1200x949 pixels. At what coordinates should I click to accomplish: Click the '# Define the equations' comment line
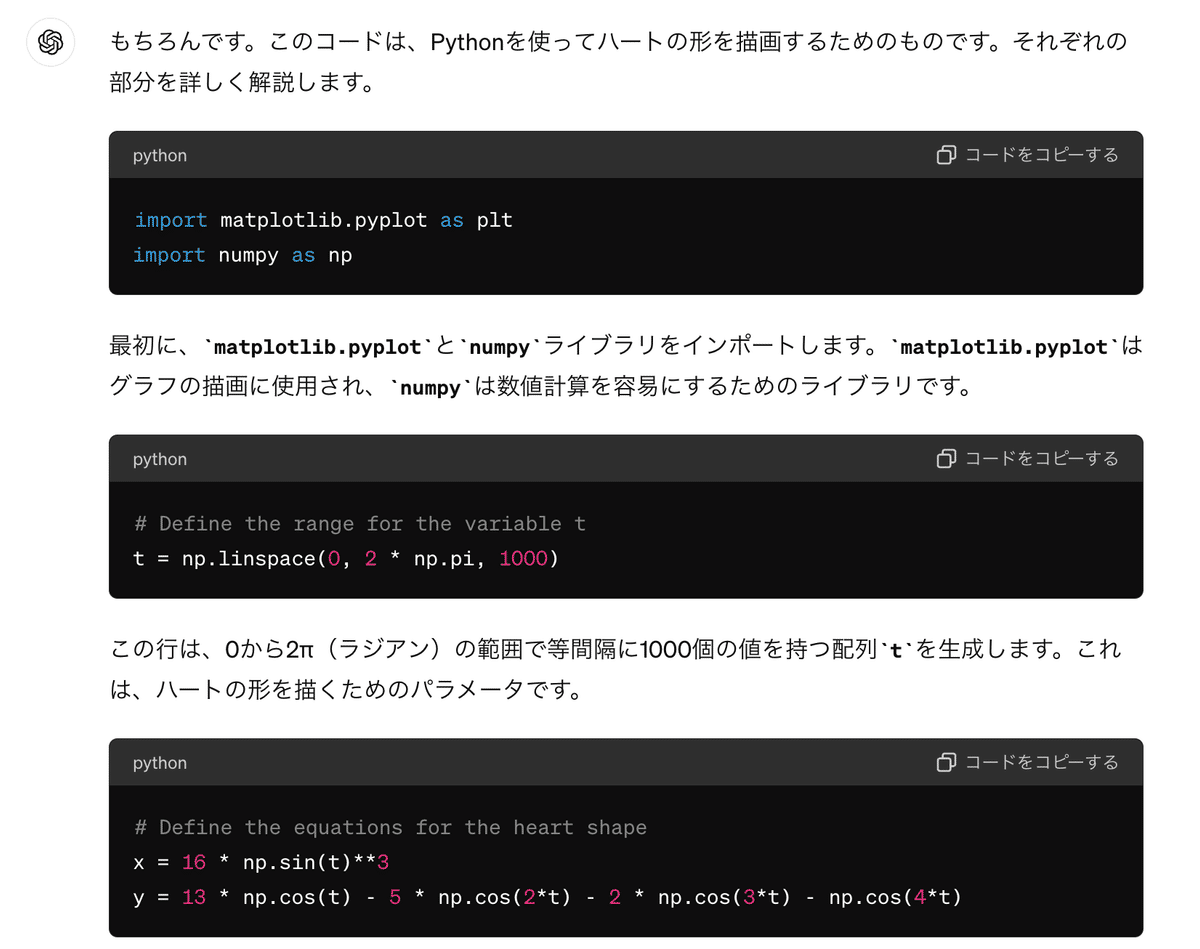click(390, 828)
